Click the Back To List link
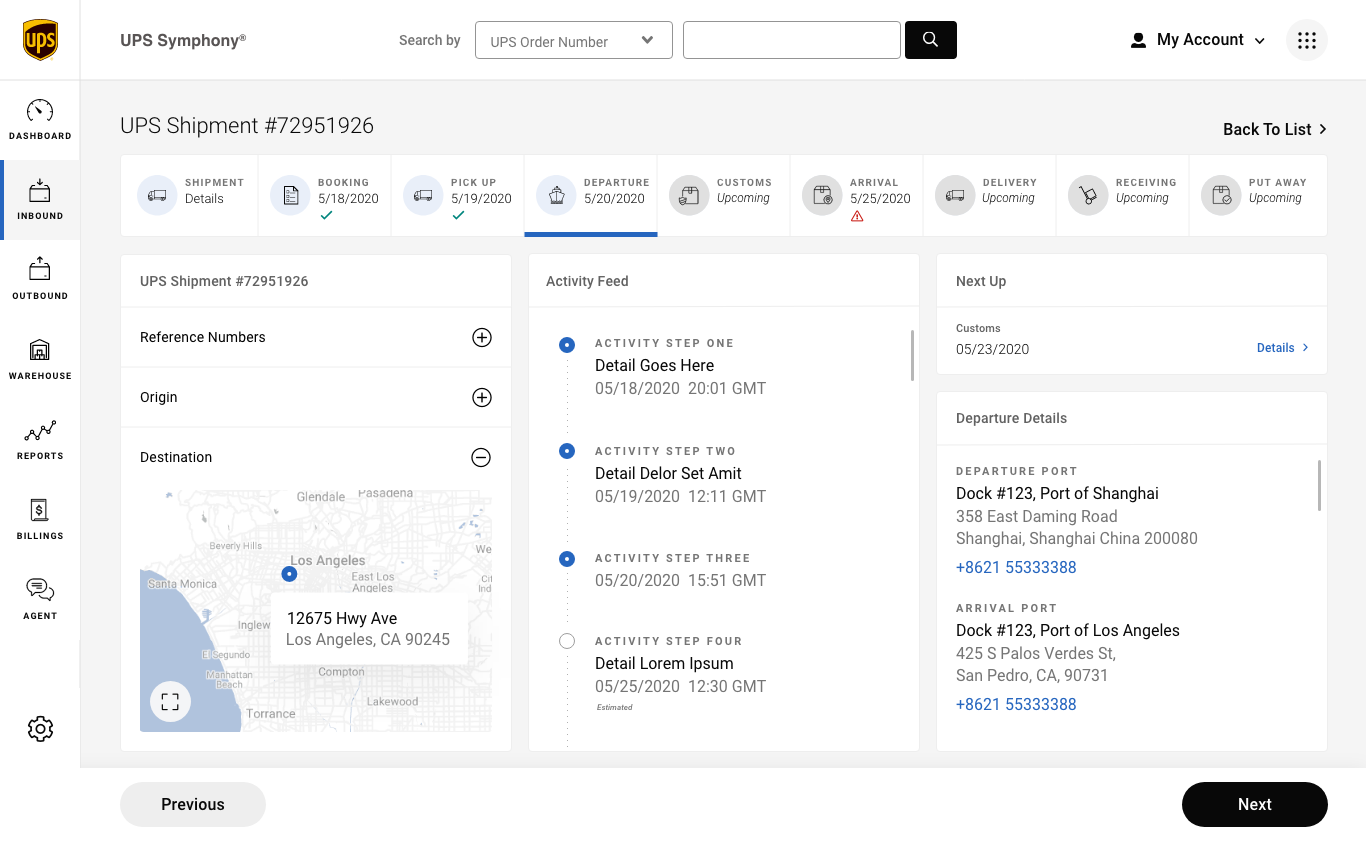The height and width of the screenshot is (841, 1366). [x=1274, y=129]
